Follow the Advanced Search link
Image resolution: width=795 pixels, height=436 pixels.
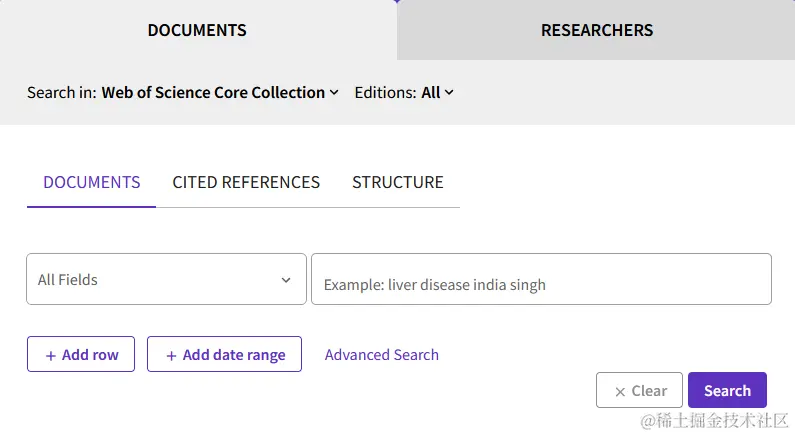[382, 354]
